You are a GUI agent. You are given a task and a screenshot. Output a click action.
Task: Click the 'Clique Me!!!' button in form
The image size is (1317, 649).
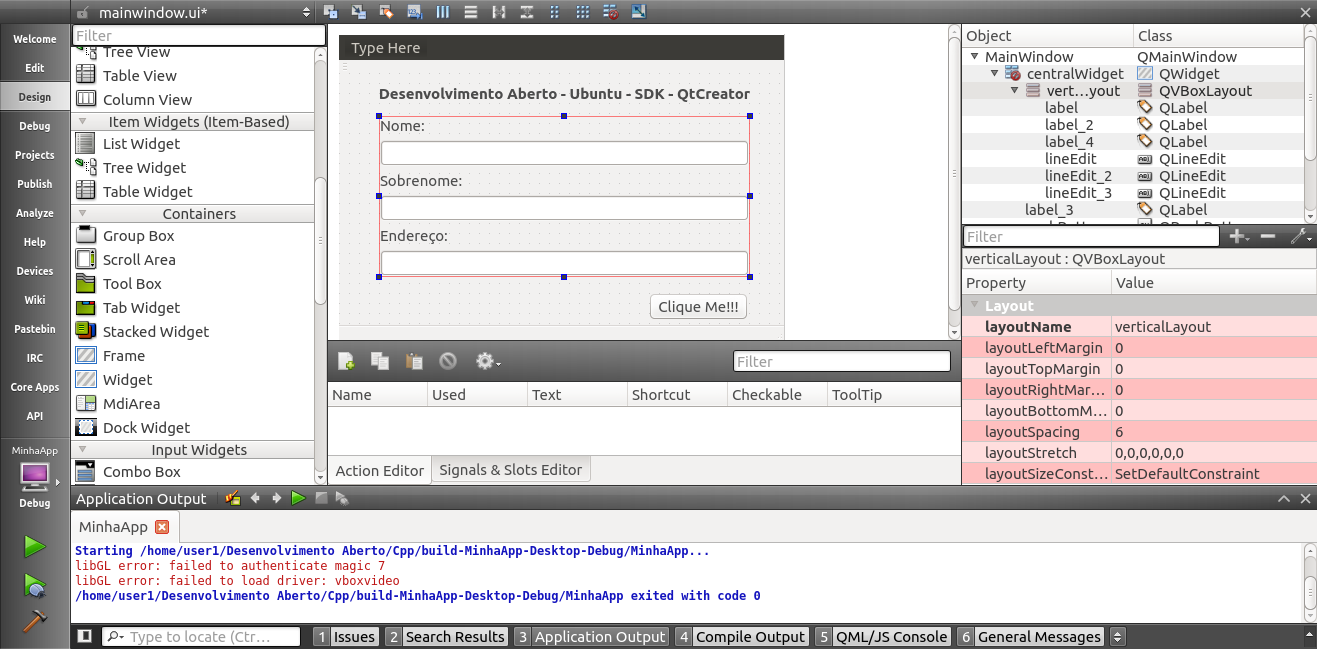pos(698,307)
